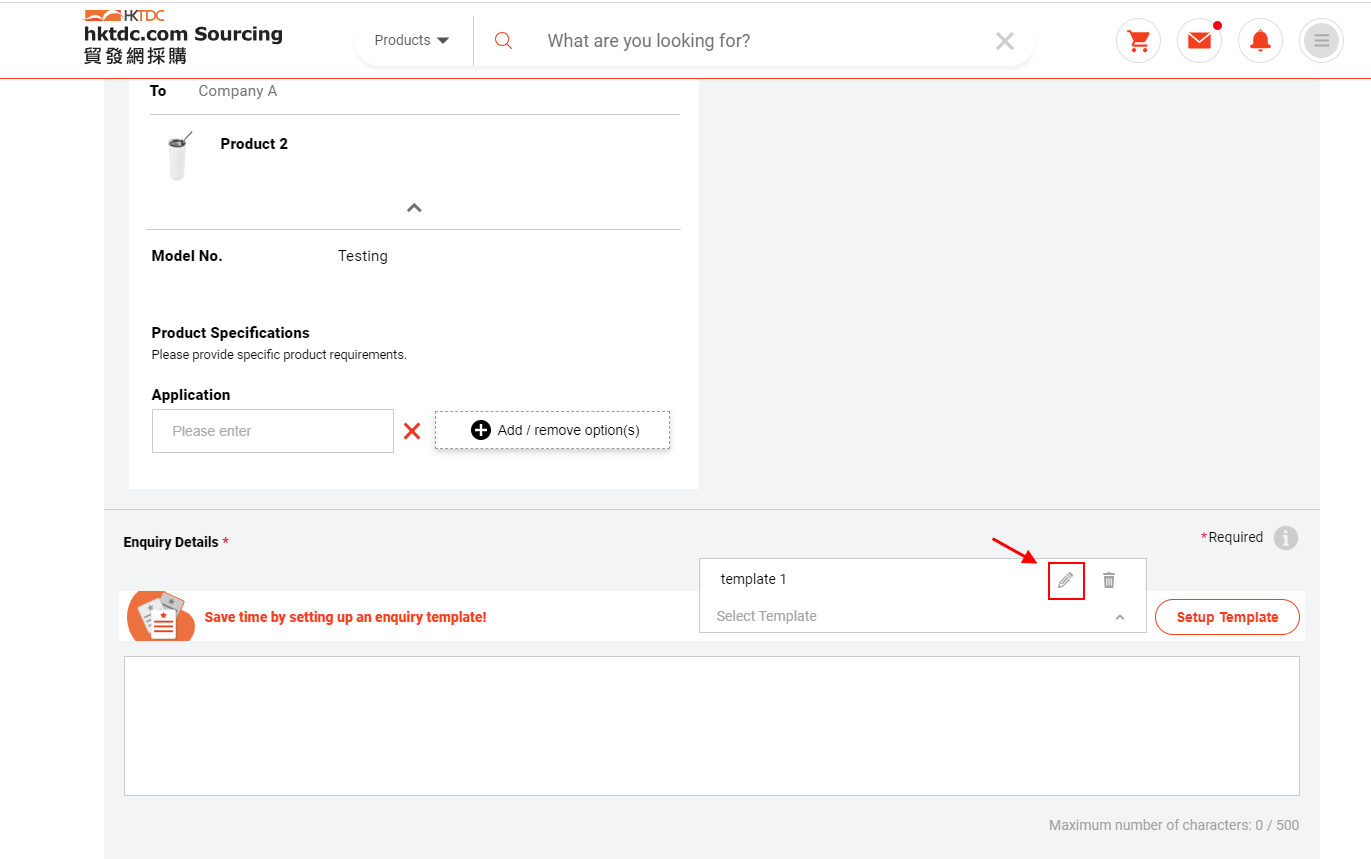1371x859 pixels.
Task: Click the Setup Template button
Action: (x=1227, y=617)
